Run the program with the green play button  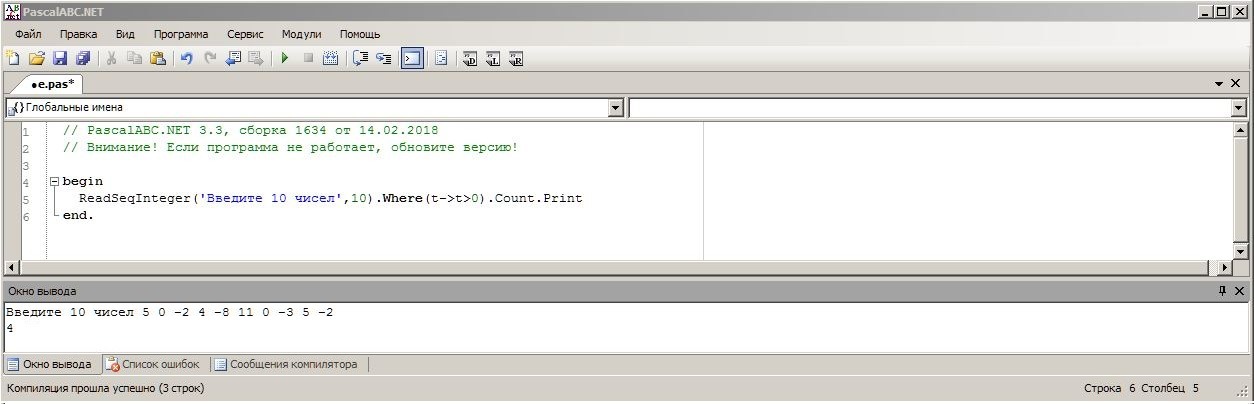pyautogui.click(x=285, y=59)
